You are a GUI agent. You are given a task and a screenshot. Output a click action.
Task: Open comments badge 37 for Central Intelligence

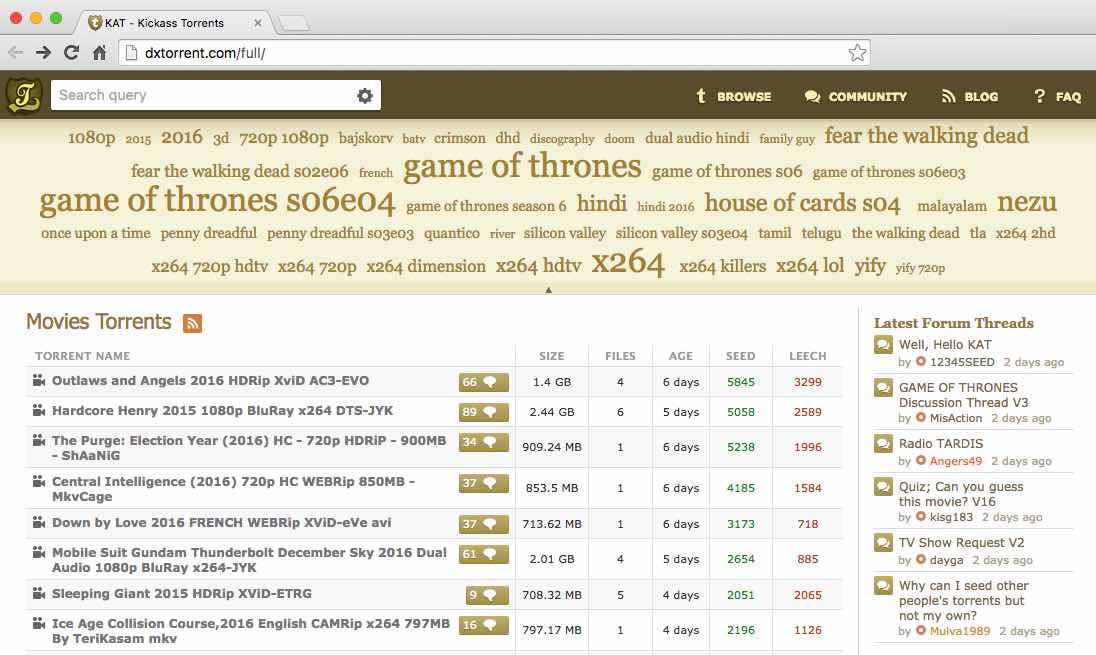(484, 484)
